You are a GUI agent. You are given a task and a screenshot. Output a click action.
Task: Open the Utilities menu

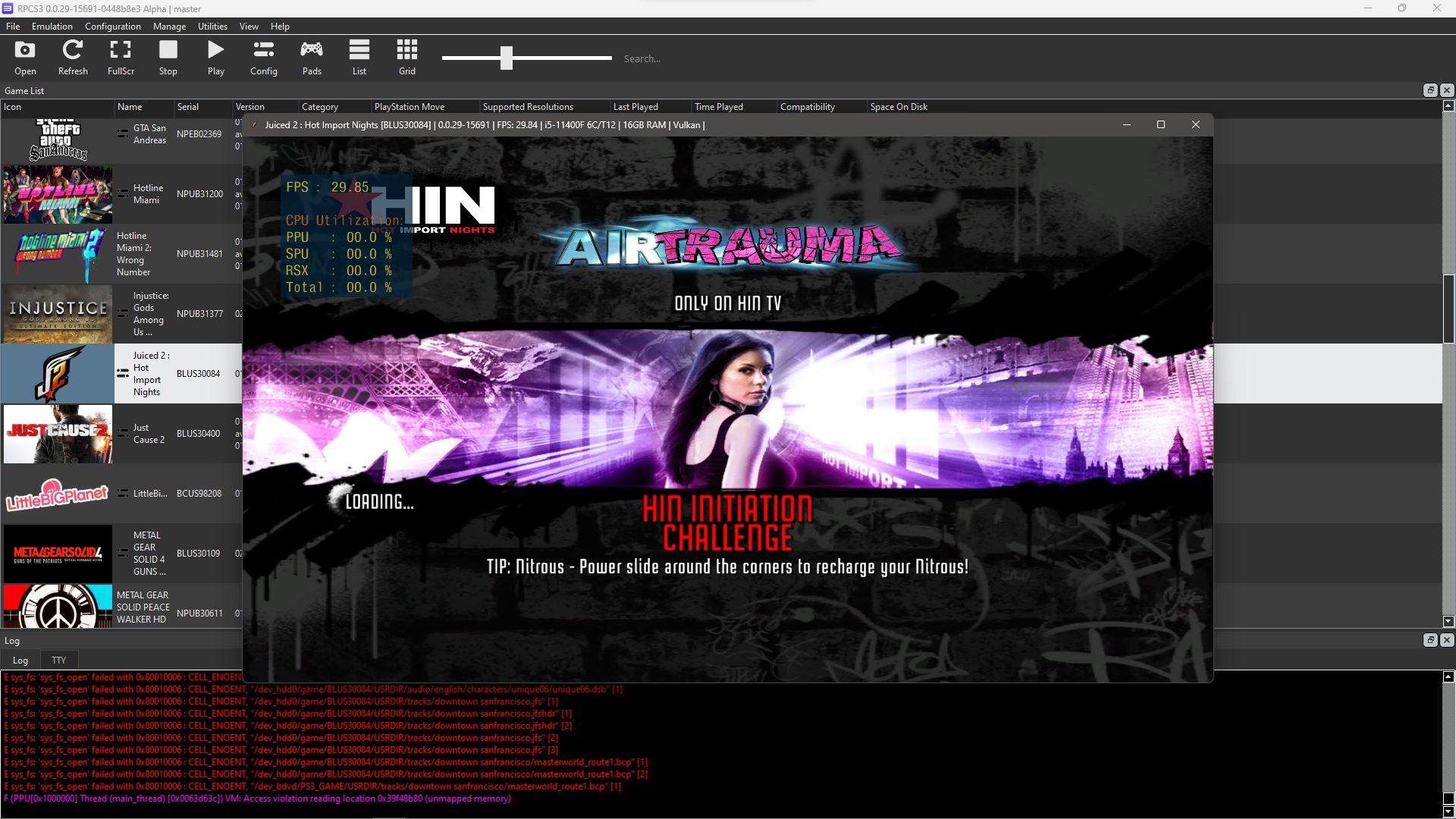212,26
